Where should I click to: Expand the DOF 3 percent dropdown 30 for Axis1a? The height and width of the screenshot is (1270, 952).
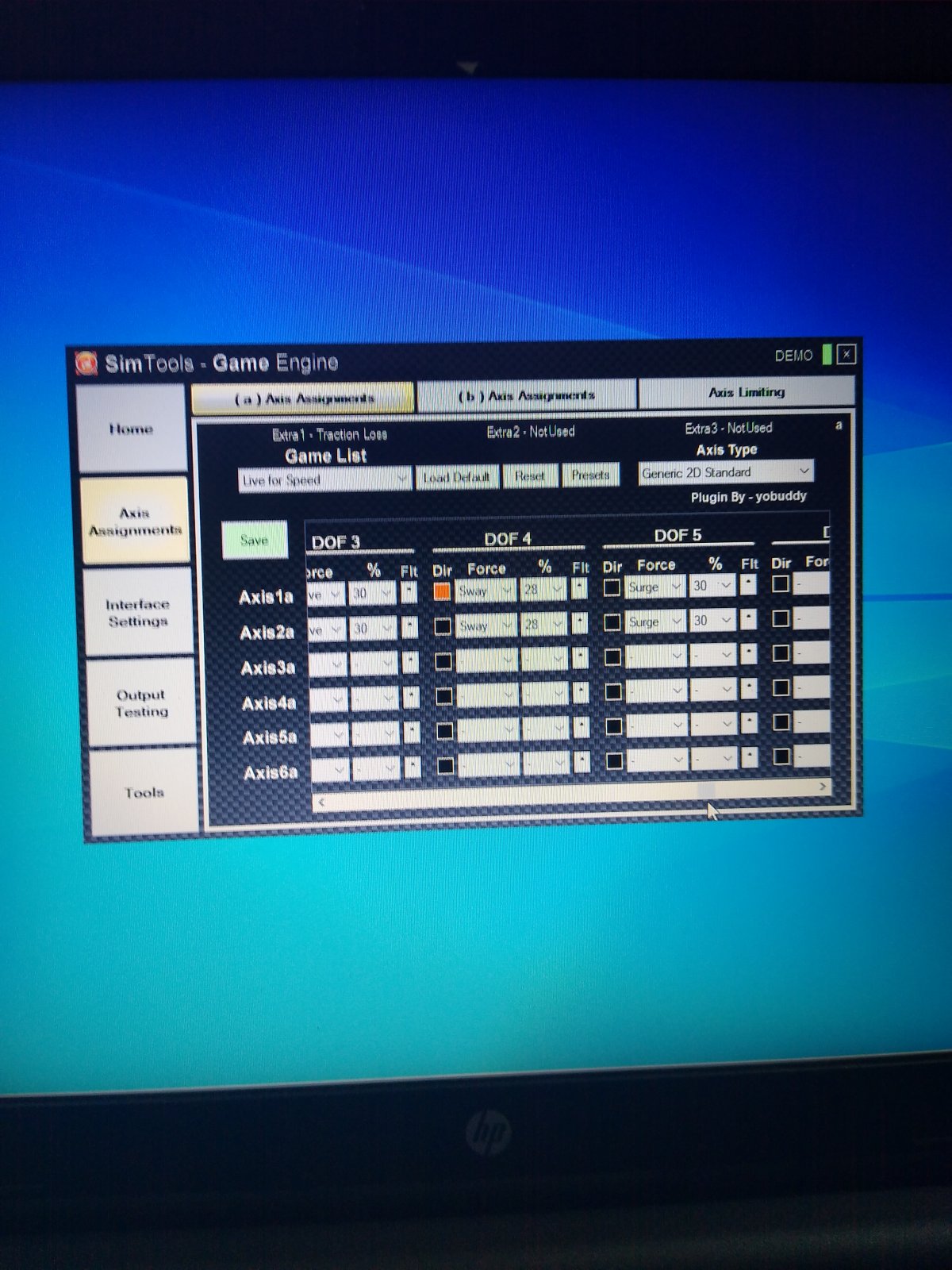(373, 593)
